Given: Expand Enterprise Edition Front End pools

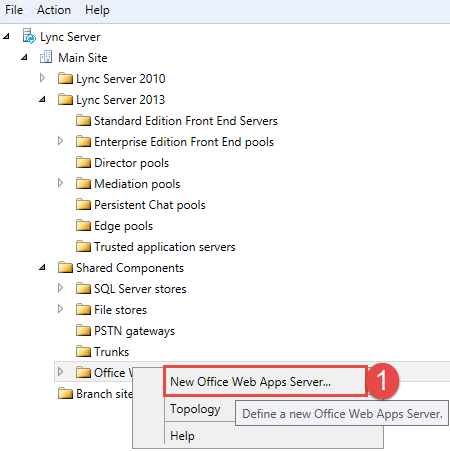Looking at the screenshot, I should [60, 141].
